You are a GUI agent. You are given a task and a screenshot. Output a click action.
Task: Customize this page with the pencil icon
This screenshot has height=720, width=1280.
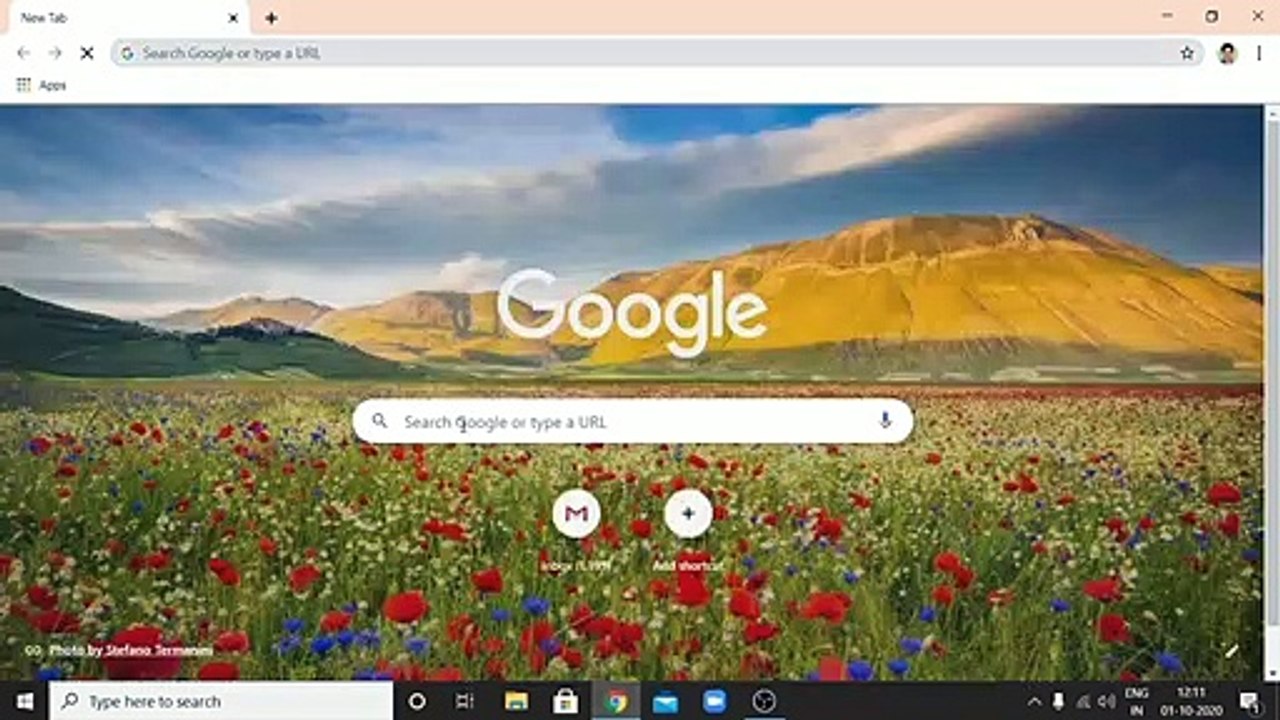1232,651
